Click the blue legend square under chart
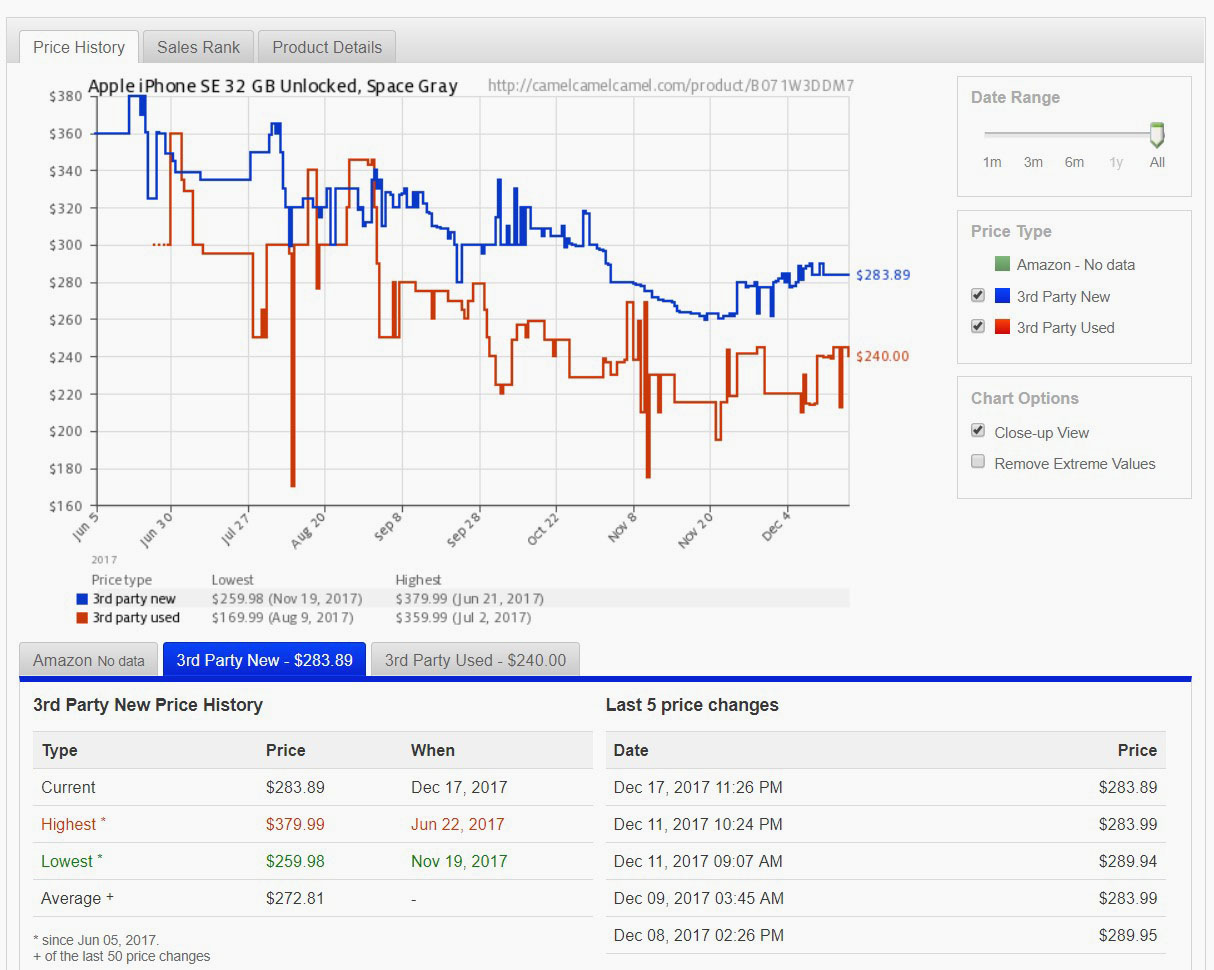This screenshot has width=1214, height=970. tap(83, 599)
